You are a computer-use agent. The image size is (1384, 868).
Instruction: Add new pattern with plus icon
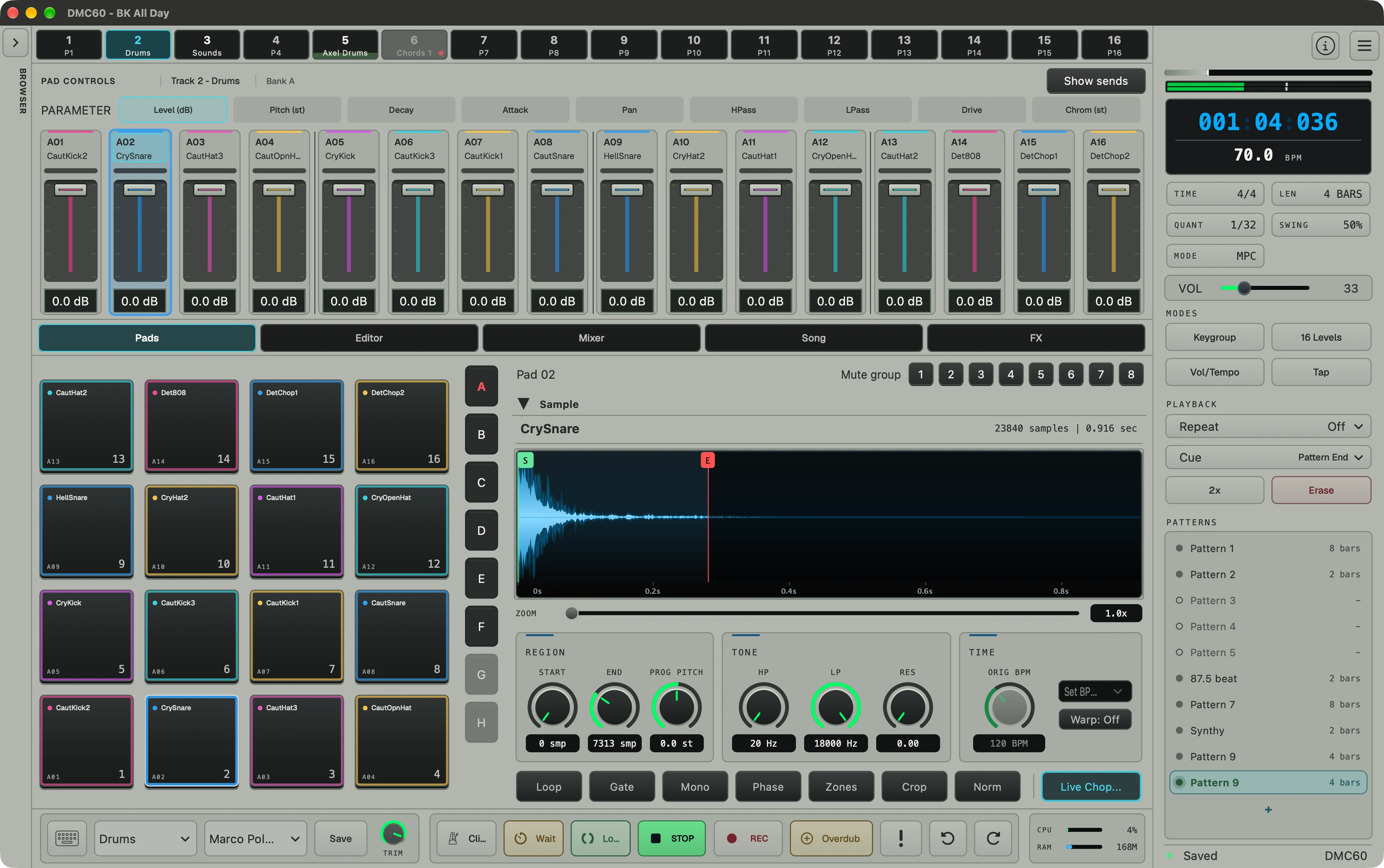coord(1268,810)
